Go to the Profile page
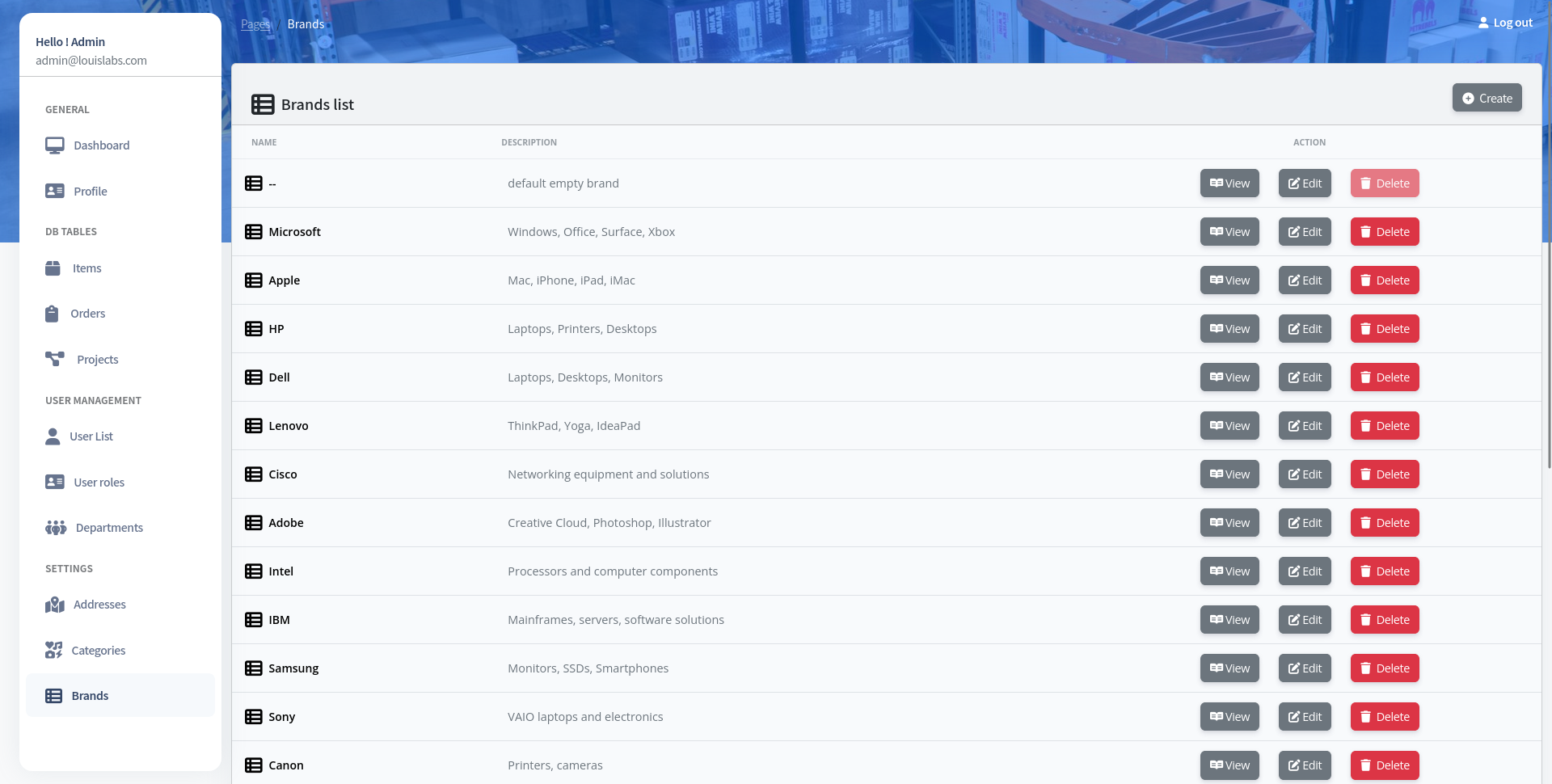Image resolution: width=1552 pixels, height=784 pixels. (x=120, y=192)
